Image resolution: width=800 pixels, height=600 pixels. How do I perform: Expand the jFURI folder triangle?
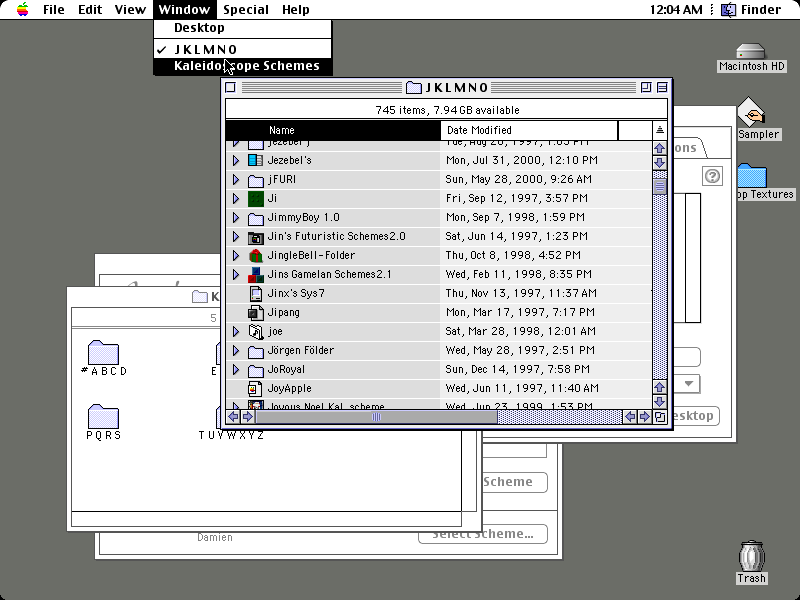[x=236, y=180]
